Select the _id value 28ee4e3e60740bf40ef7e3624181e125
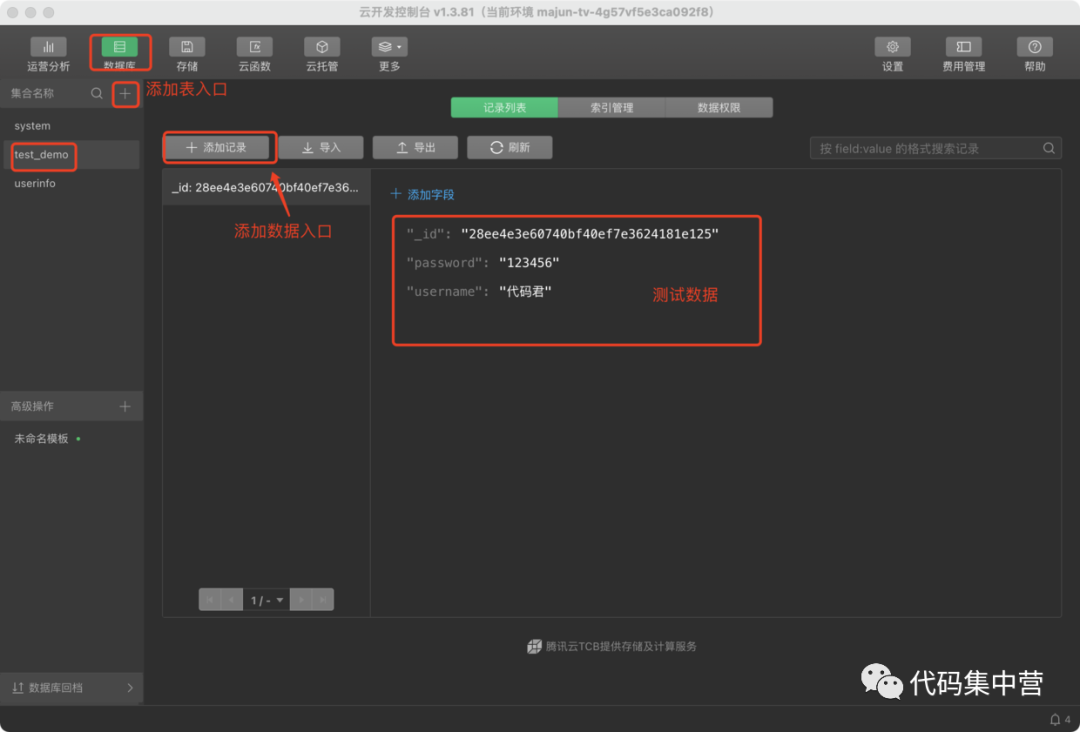Screen dimensions: 1080x732 tap(590, 234)
